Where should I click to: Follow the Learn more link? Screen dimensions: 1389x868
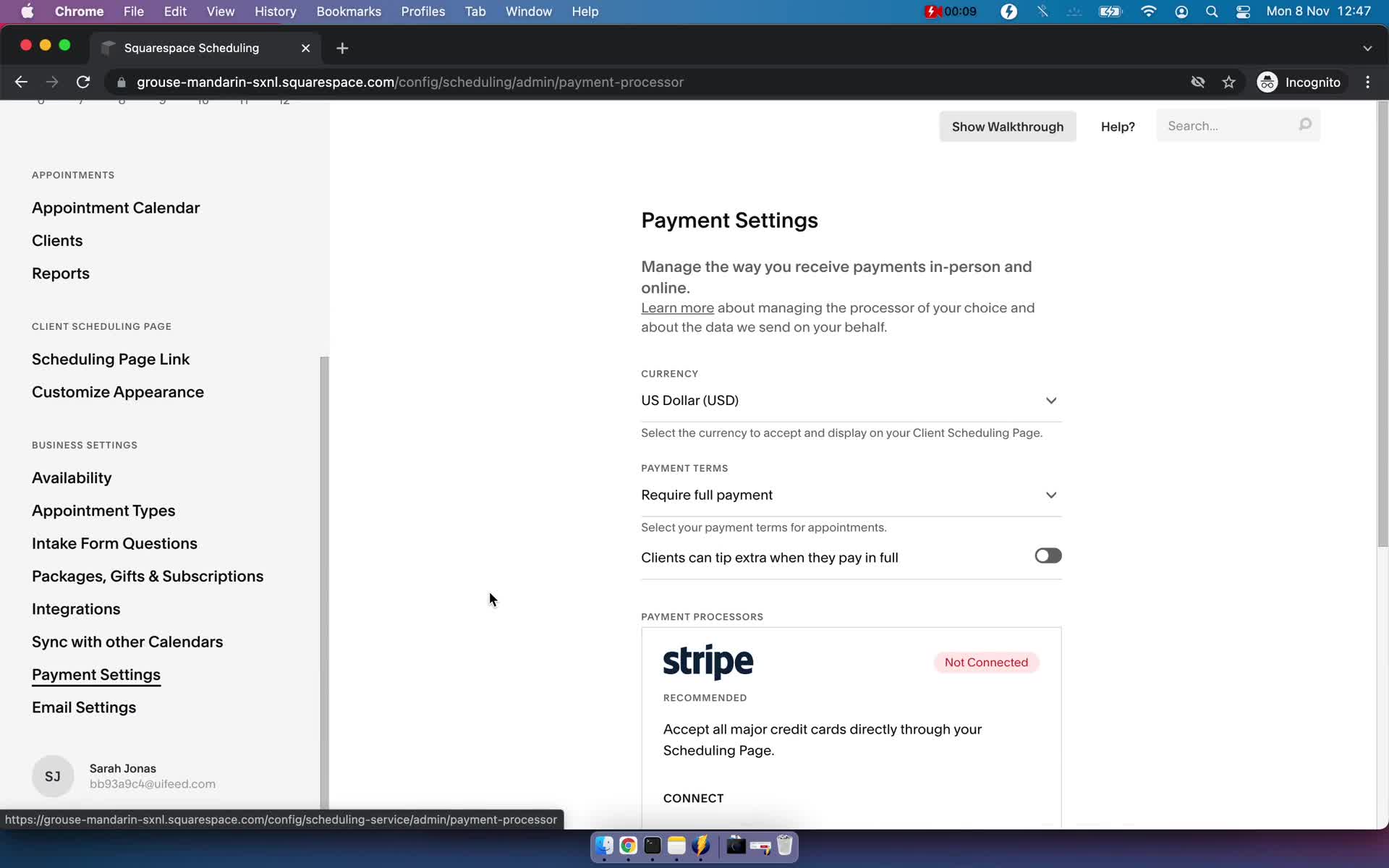click(677, 308)
